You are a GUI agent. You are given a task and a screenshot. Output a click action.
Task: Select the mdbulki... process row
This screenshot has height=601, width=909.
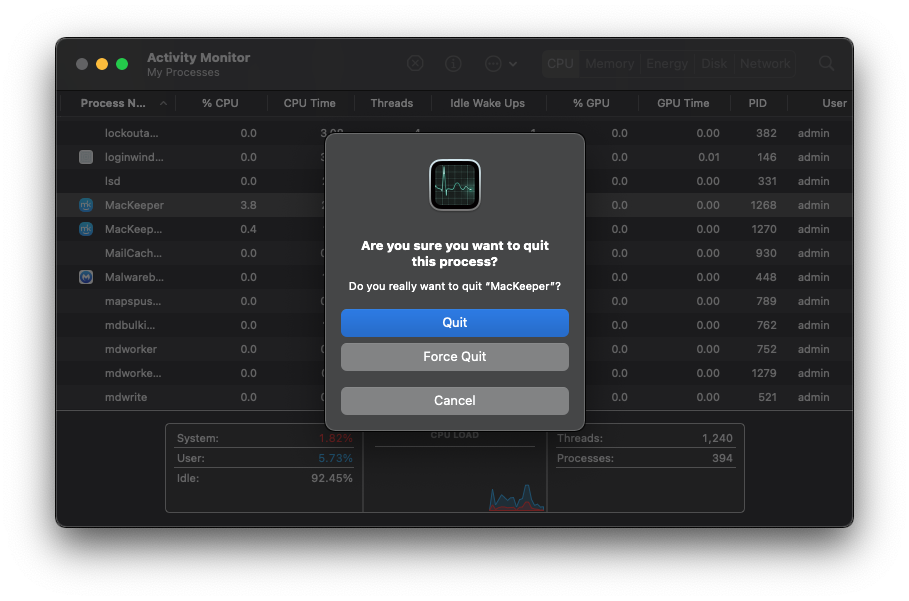[x=454, y=325]
